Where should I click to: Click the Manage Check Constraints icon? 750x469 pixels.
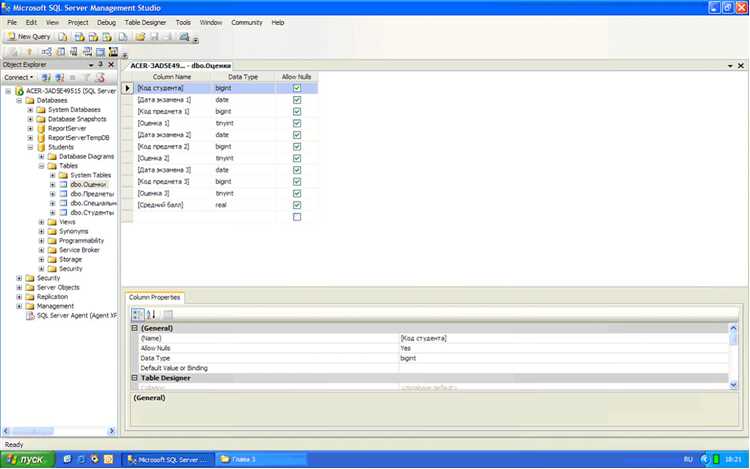tap(100, 52)
